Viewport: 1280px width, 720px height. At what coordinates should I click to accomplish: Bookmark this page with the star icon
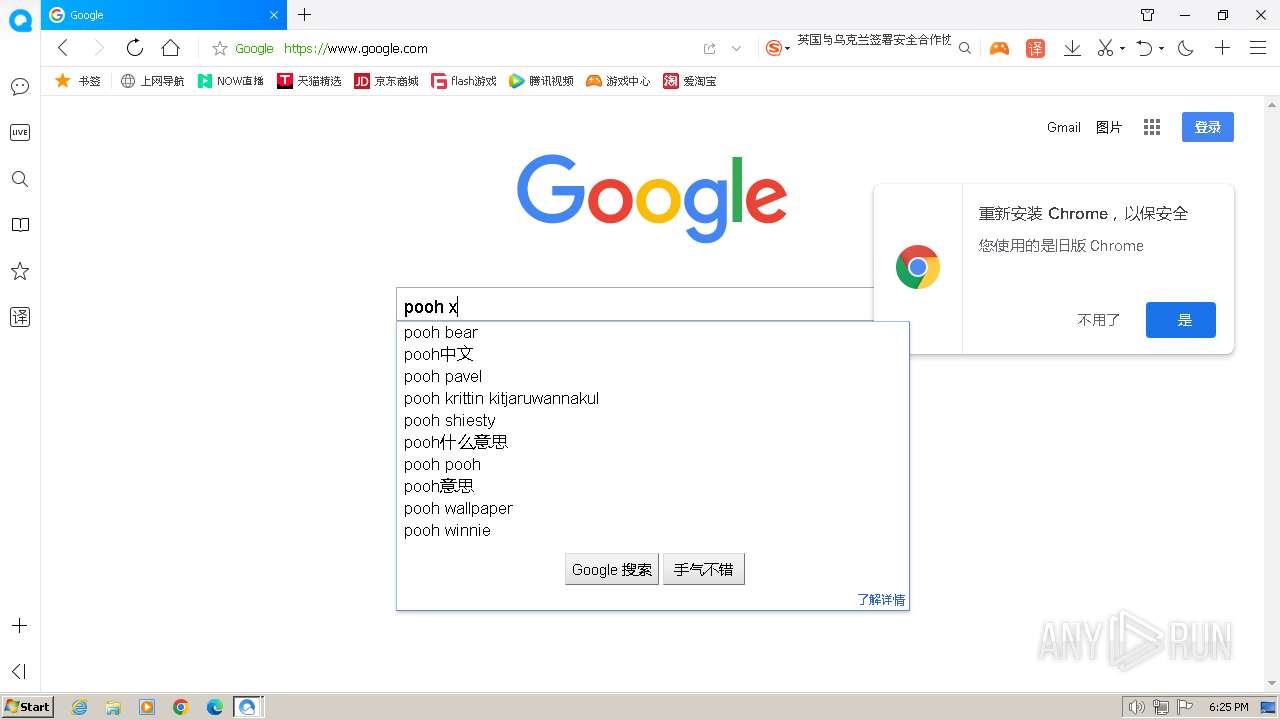[220, 48]
